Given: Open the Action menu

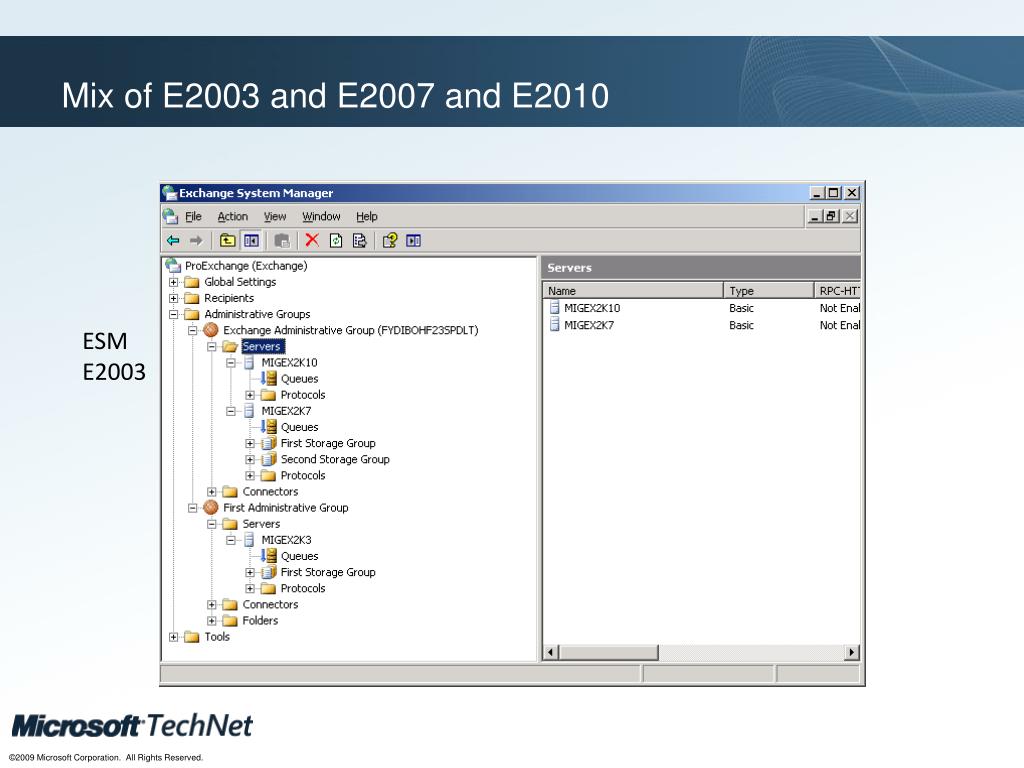Looking at the screenshot, I should (232, 216).
